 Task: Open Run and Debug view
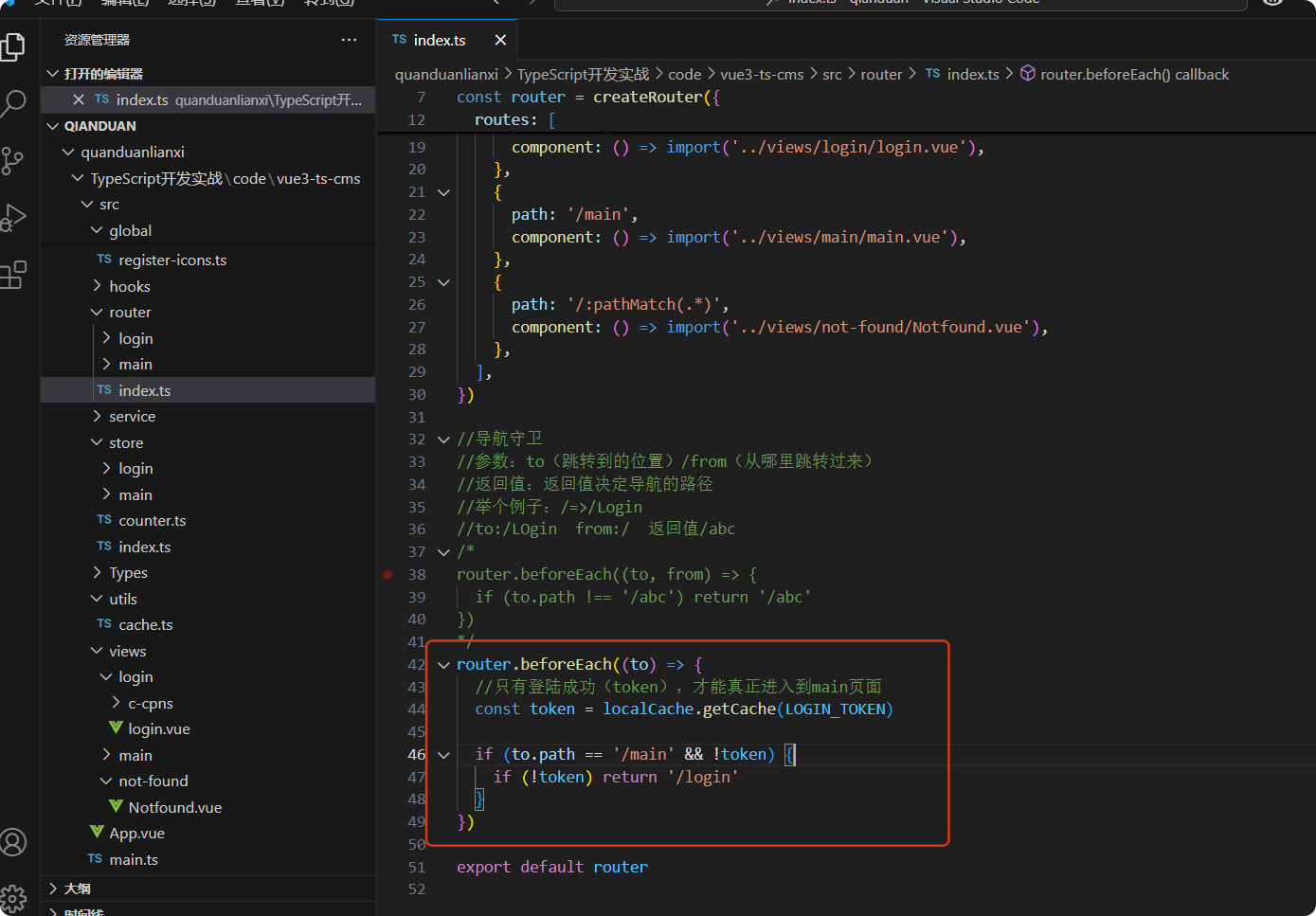pyautogui.click(x=13, y=218)
